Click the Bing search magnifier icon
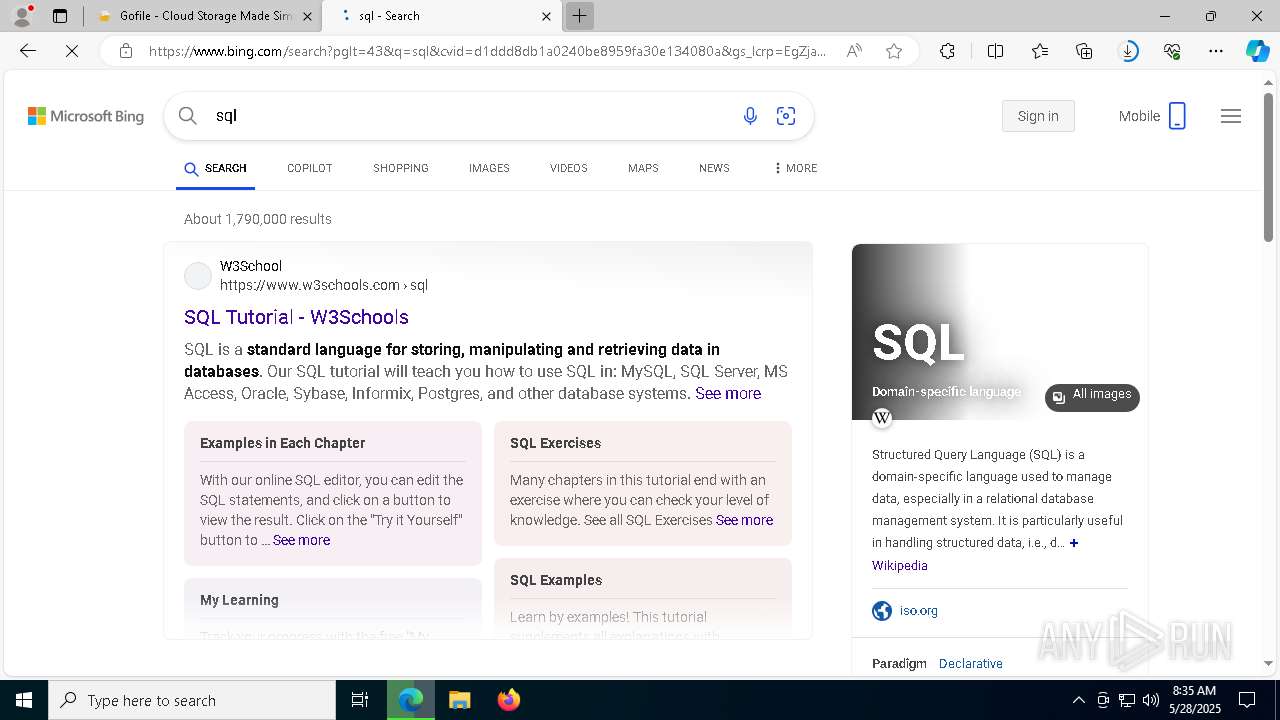The height and width of the screenshot is (720, 1280). (x=188, y=116)
